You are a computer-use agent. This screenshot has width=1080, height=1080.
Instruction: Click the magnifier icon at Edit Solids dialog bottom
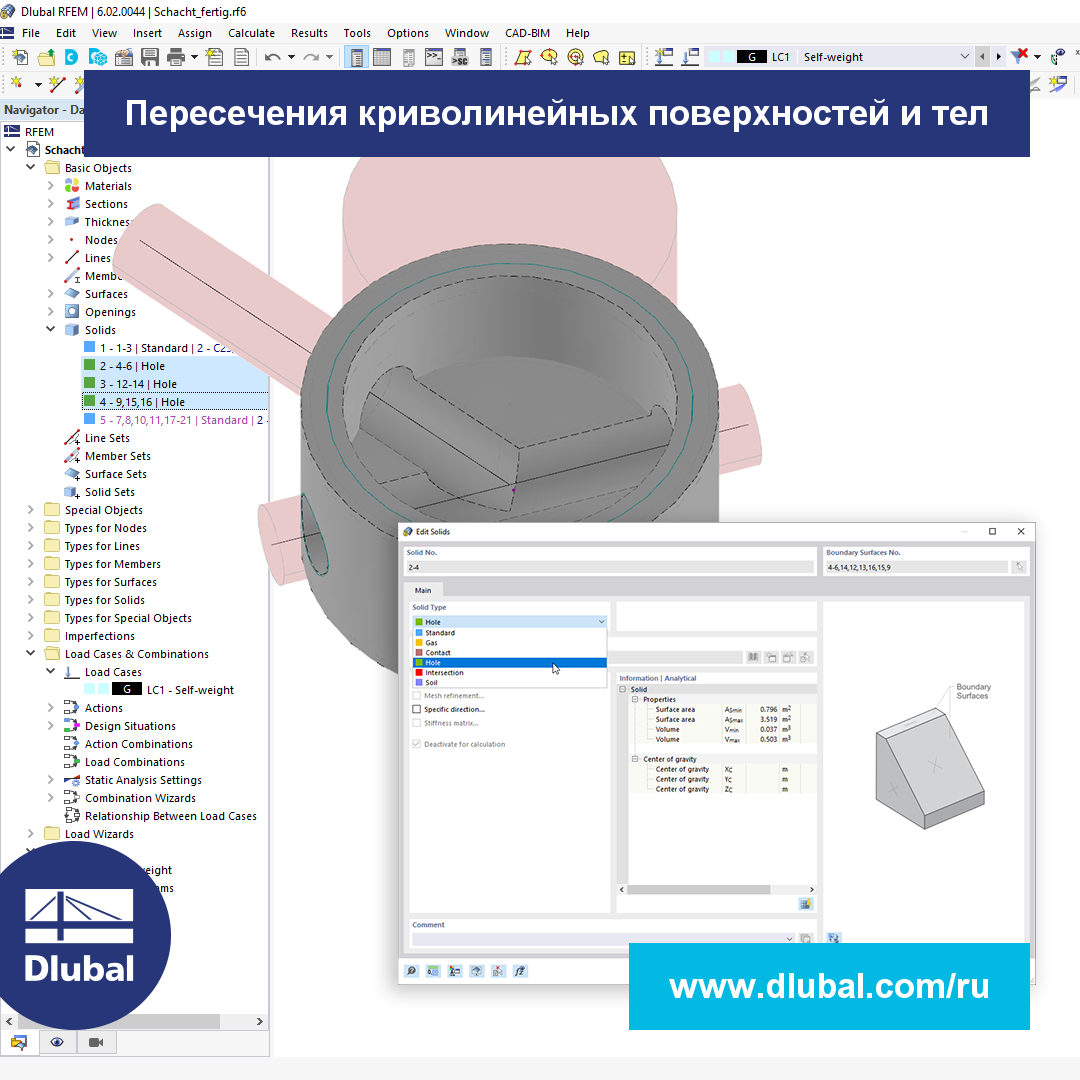click(x=411, y=970)
